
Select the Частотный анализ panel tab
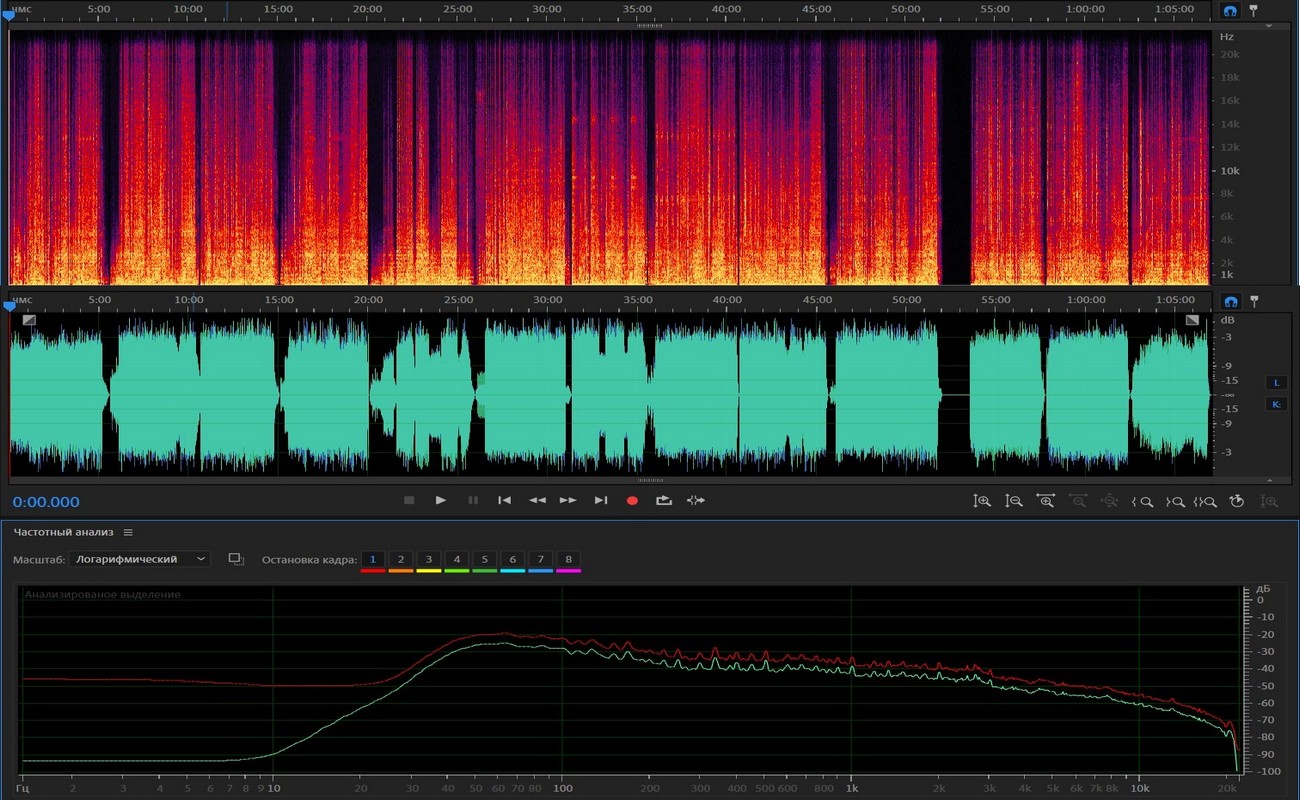click(x=64, y=532)
